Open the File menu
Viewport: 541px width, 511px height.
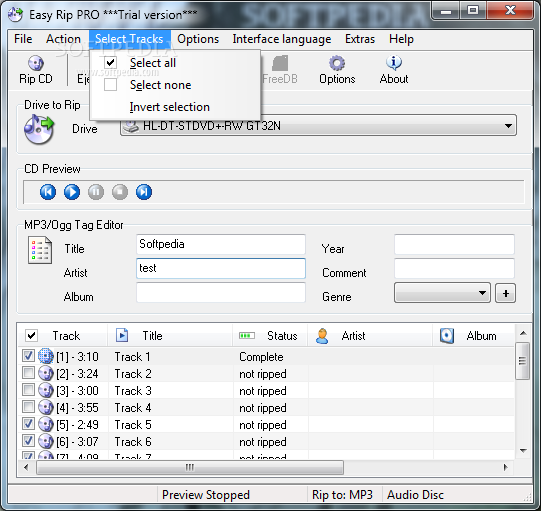[23, 39]
